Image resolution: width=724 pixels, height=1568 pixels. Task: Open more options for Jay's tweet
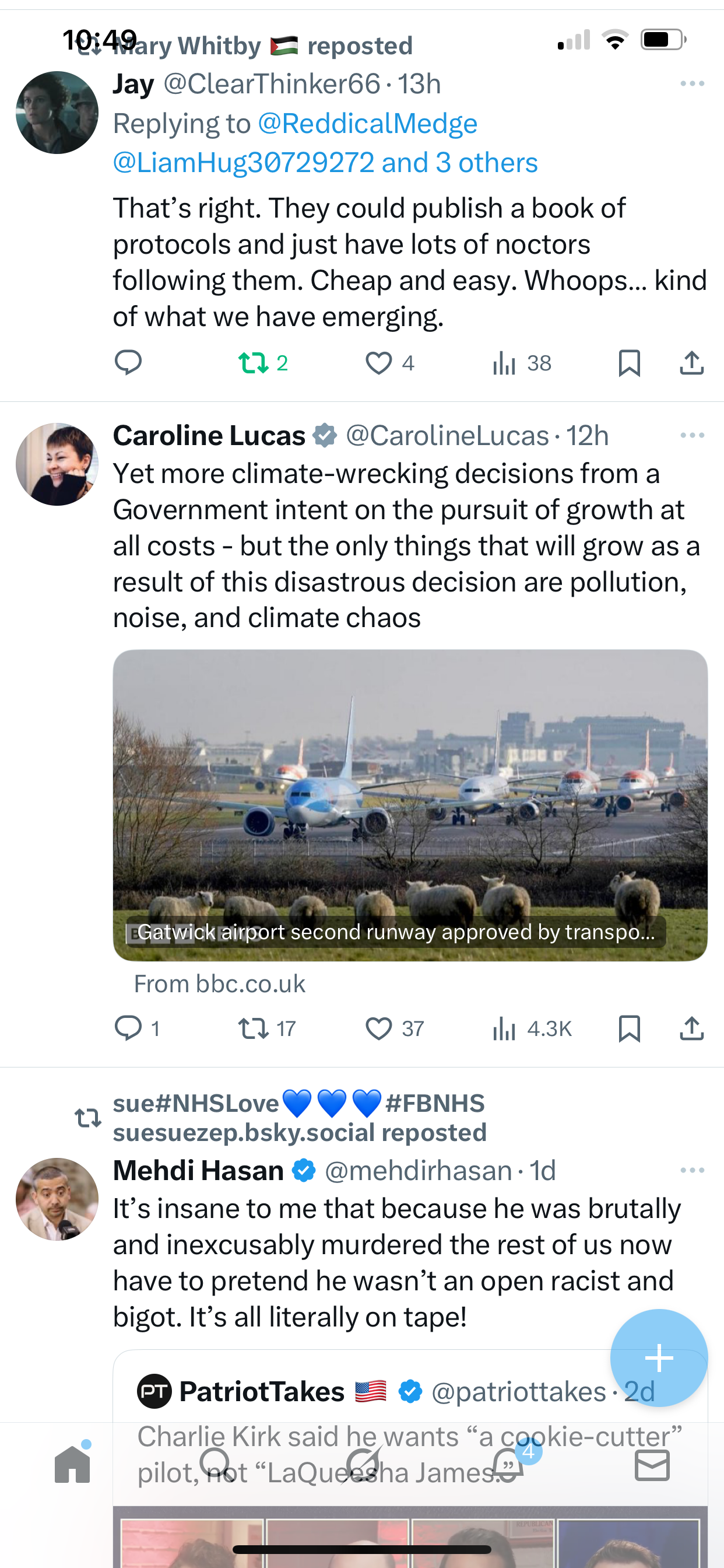pyautogui.click(x=692, y=83)
